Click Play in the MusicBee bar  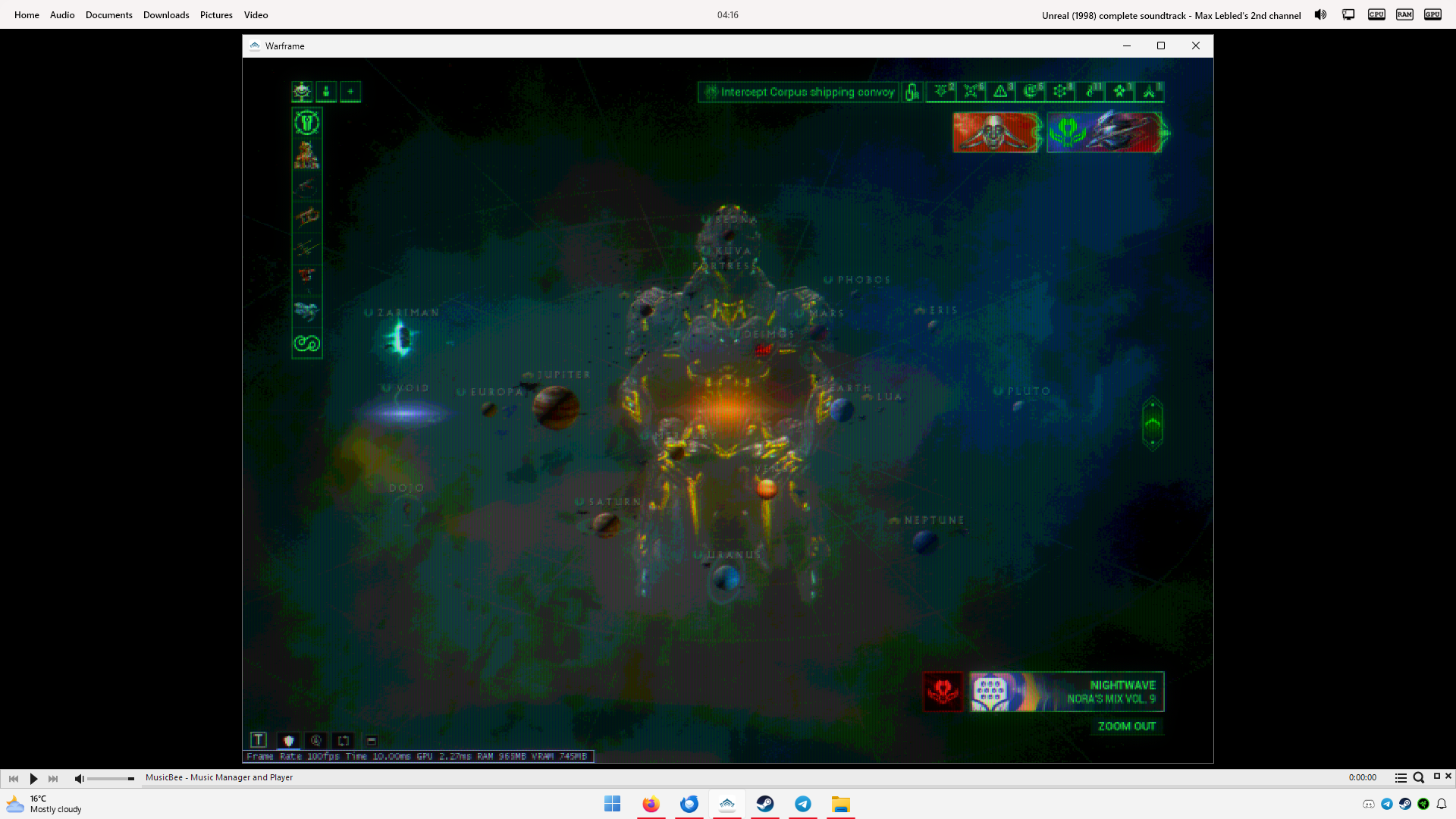(33, 778)
